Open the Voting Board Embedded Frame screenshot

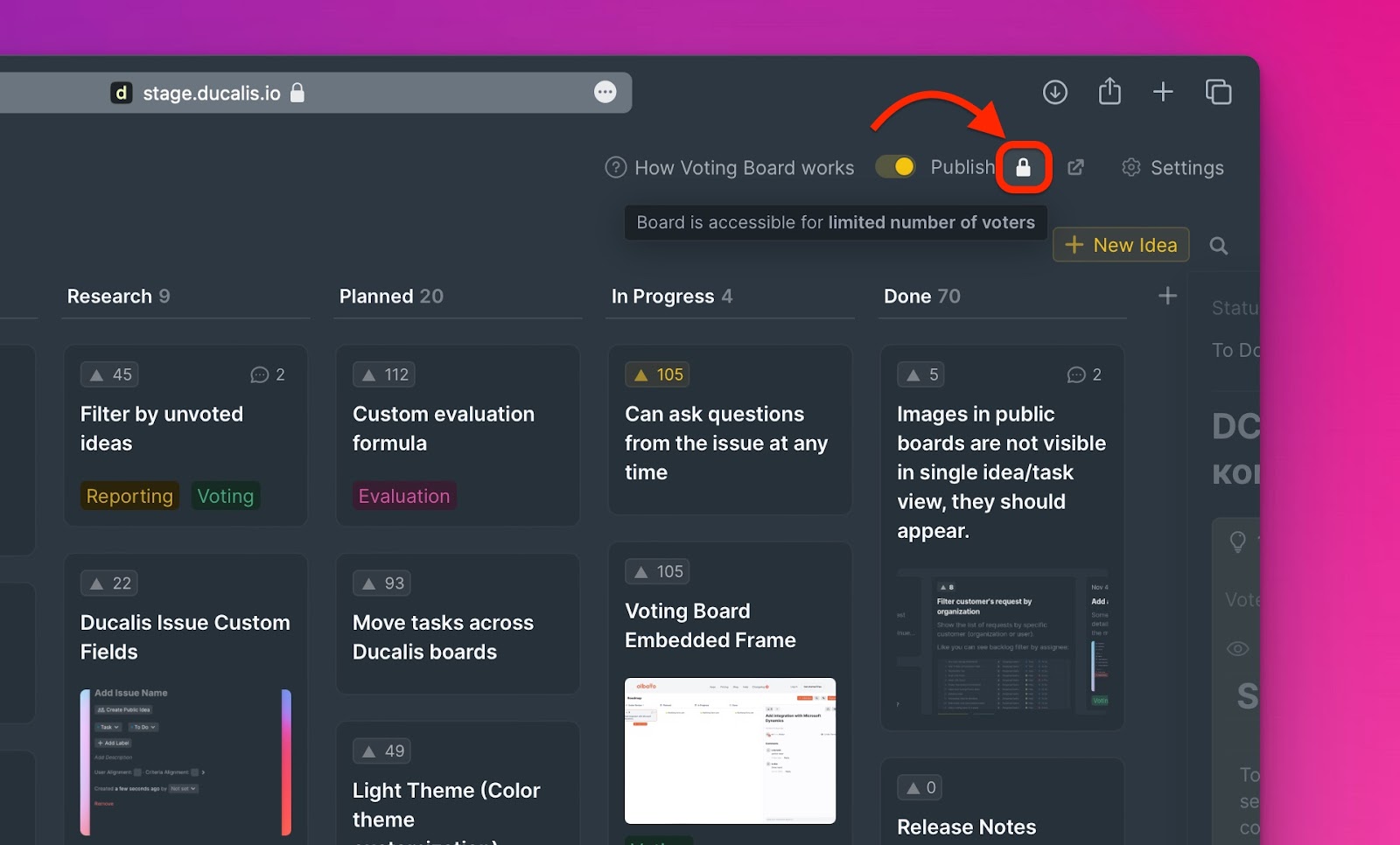click(731, 751)
